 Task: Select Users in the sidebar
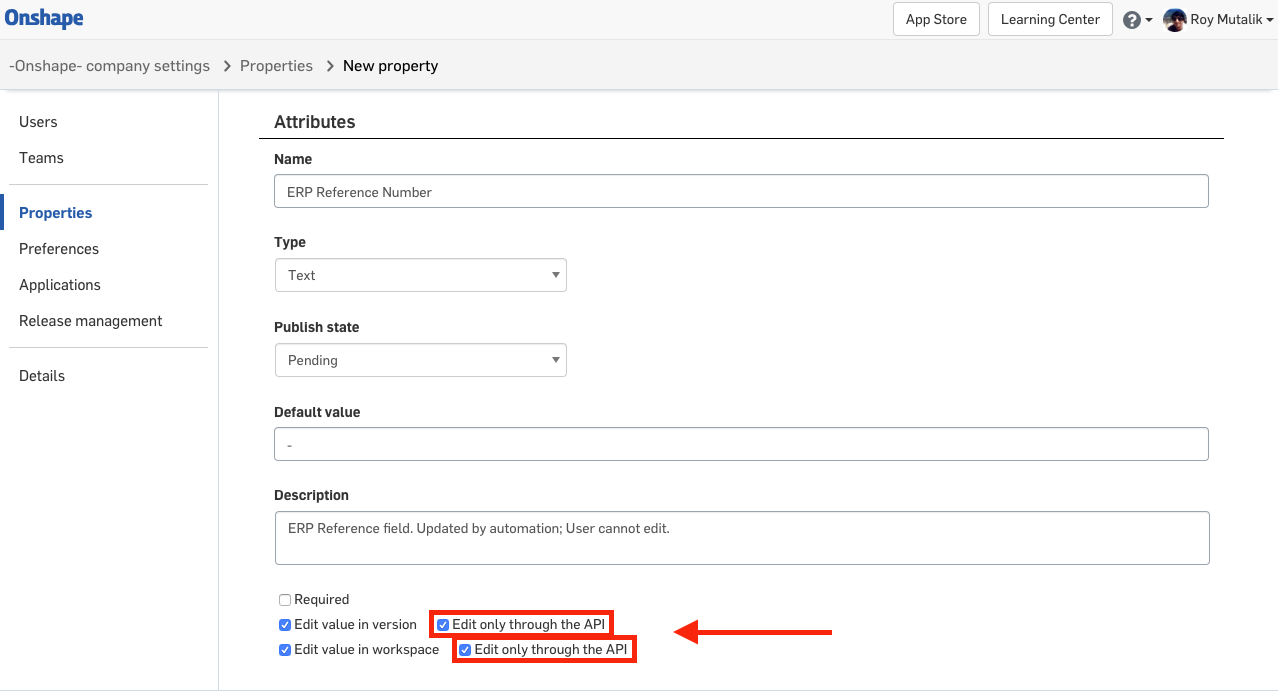coord(38,122)
